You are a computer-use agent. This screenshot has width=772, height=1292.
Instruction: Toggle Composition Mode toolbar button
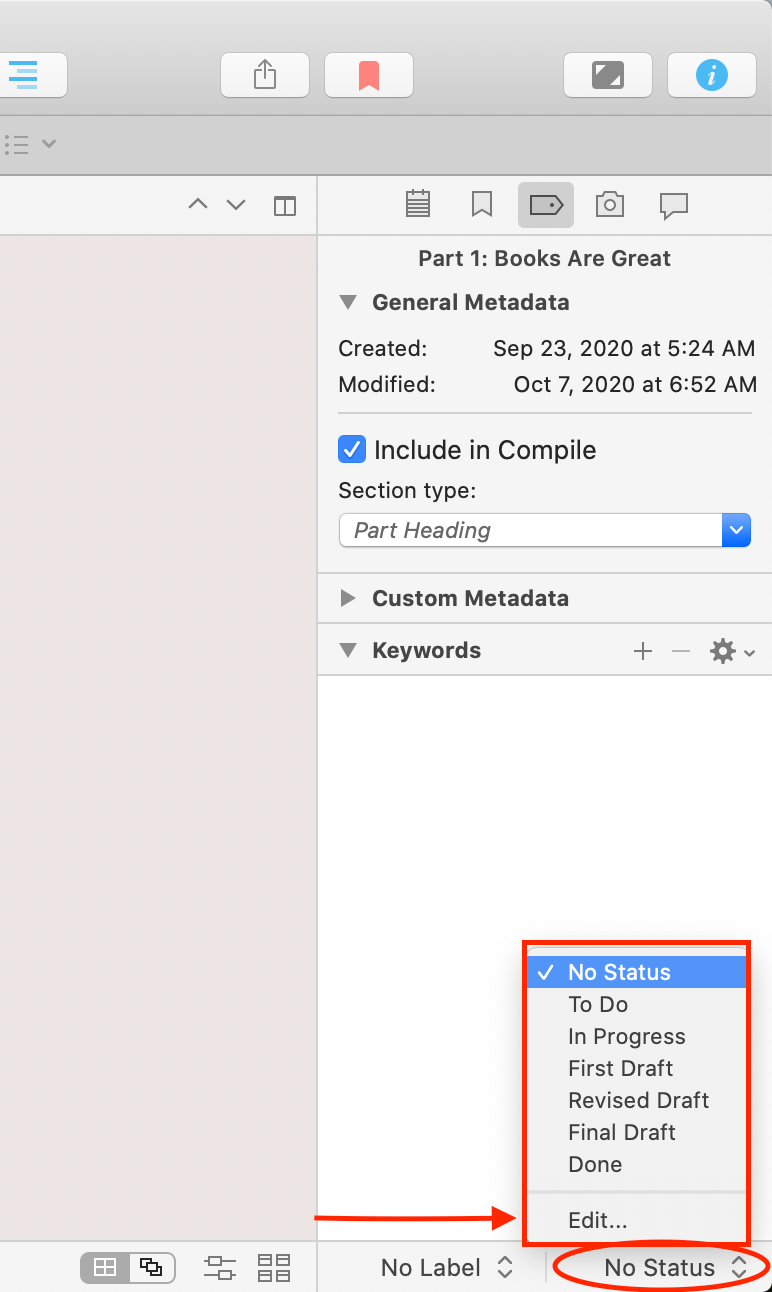[608, 75]
